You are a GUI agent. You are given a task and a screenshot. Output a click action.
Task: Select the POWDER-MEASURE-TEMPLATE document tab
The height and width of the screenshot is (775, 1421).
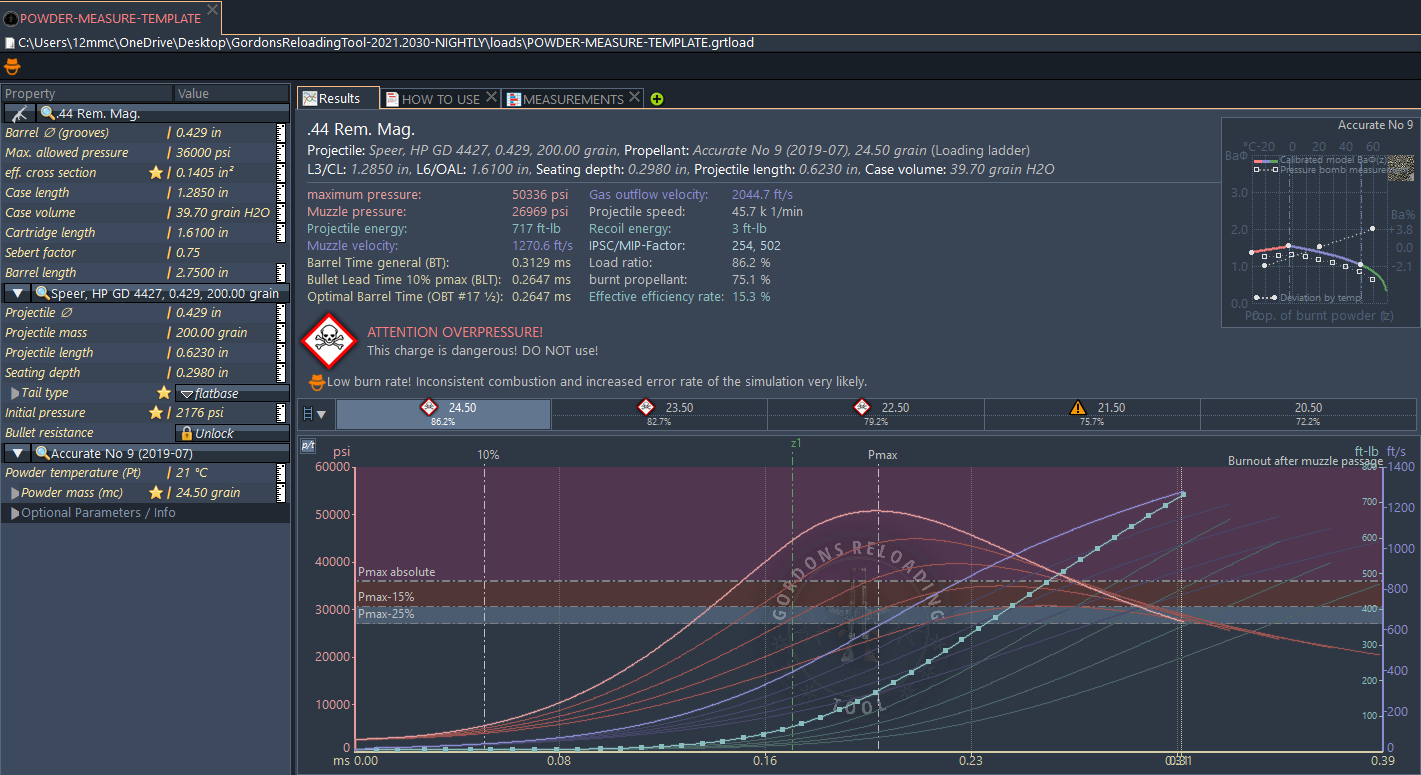tap(111, 18)
